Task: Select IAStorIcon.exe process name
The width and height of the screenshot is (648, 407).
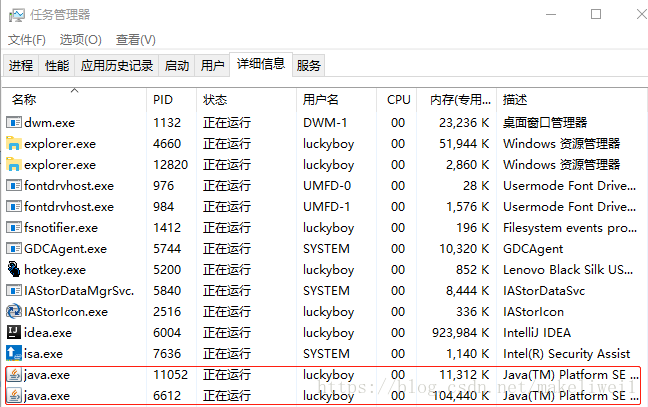Action: (x=66, y=312)
